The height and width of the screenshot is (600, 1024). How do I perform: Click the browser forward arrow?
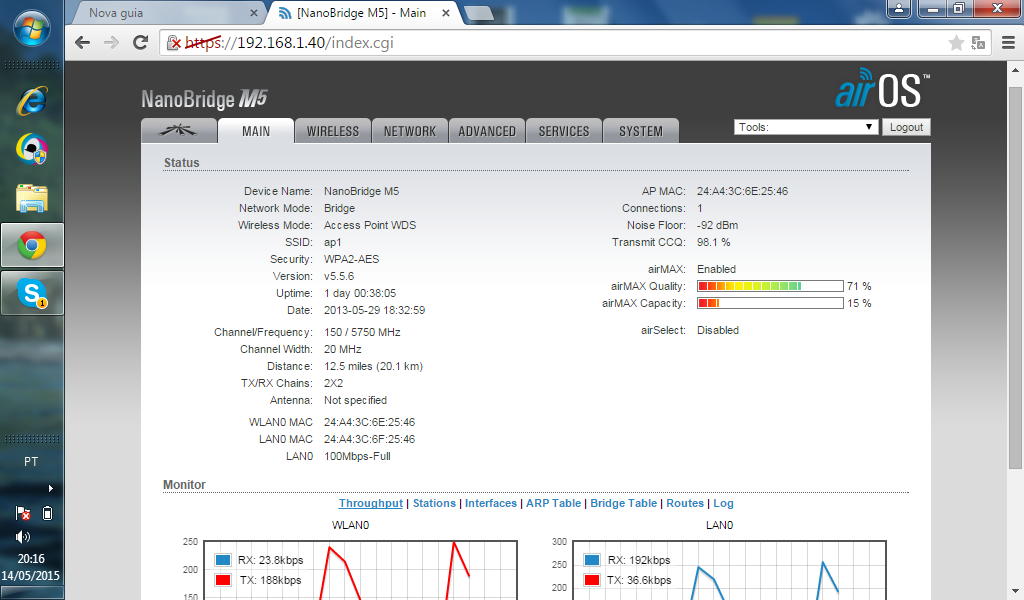(112, 43)
